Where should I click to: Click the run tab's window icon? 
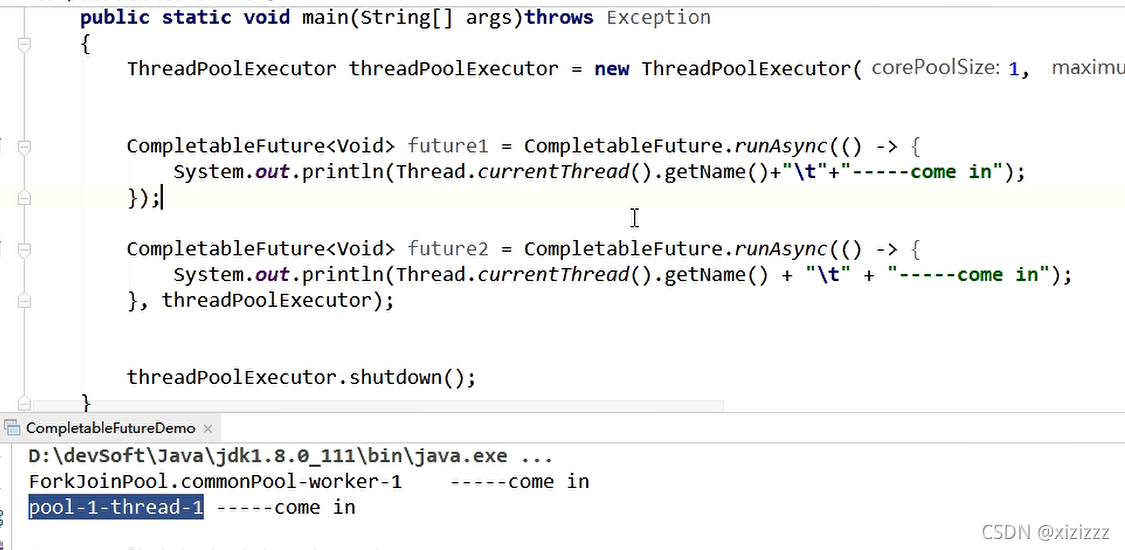point(11,428)
